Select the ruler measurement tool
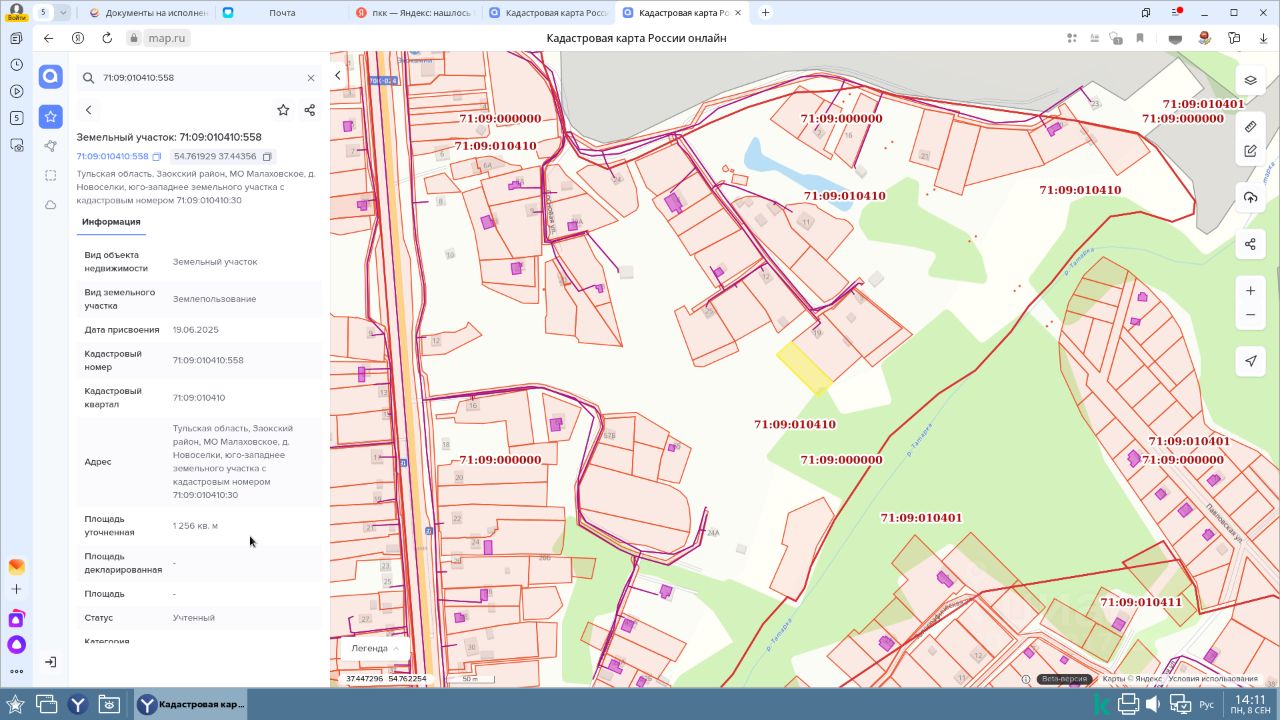This screenshot has height=720, width=1280. 1250,127
